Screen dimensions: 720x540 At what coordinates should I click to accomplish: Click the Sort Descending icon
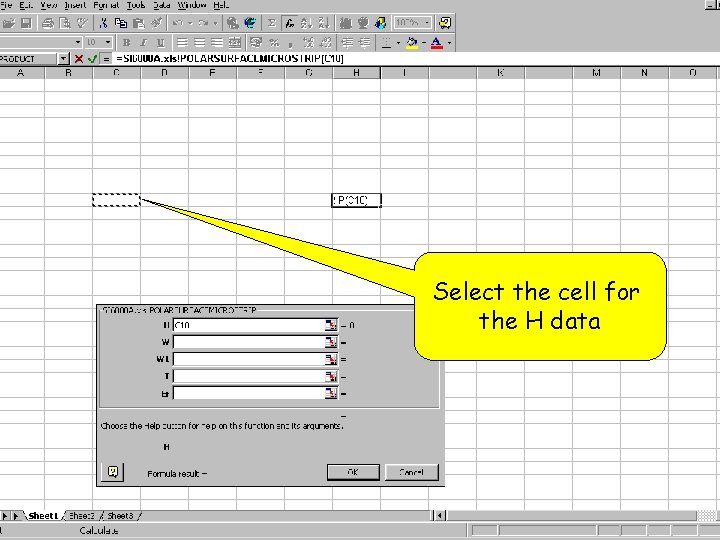click(324, 23)
